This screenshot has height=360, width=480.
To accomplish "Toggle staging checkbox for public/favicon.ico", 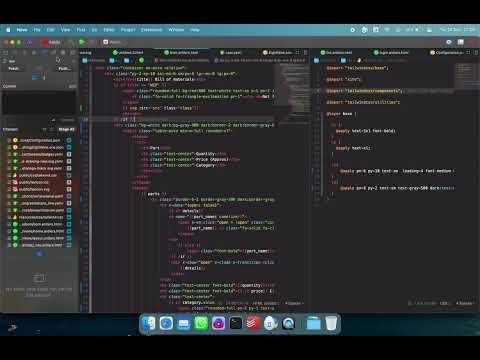I will (x=69, y=182).
